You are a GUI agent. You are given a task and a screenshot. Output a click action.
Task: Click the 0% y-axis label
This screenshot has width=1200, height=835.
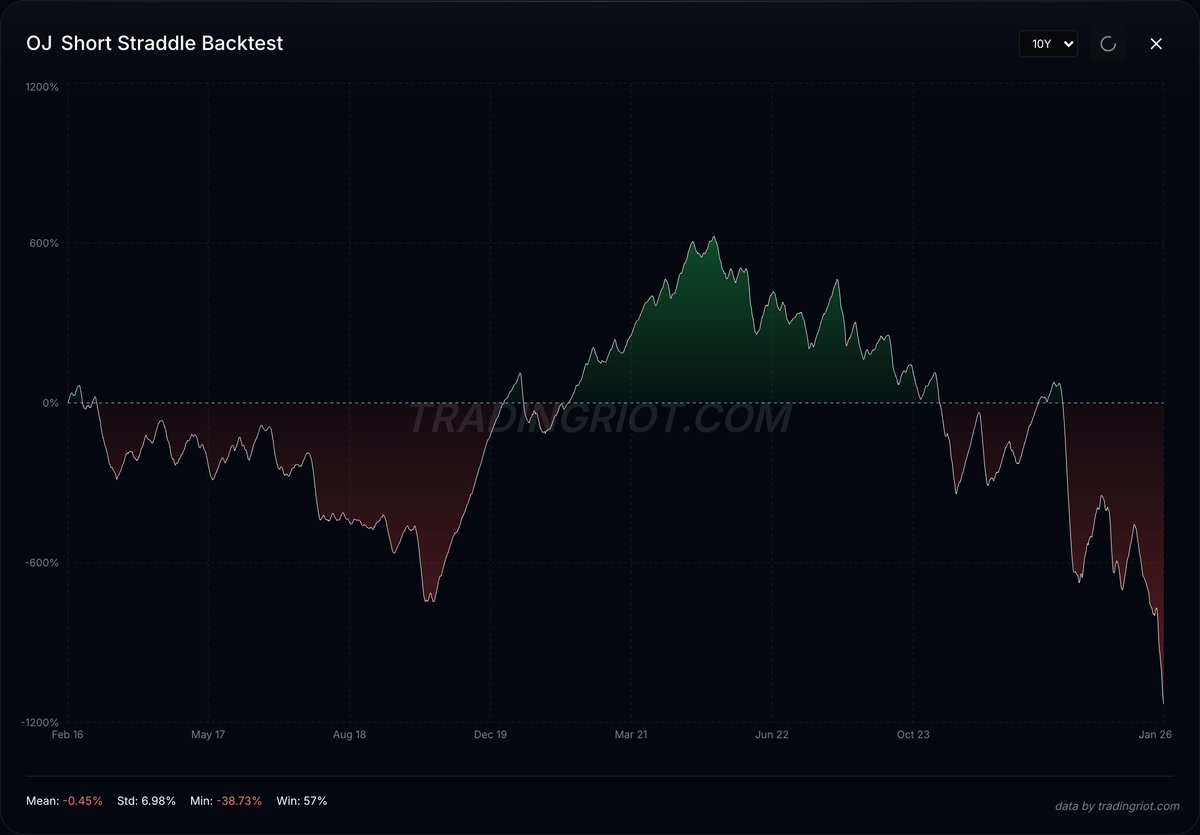tap(50, 403)
